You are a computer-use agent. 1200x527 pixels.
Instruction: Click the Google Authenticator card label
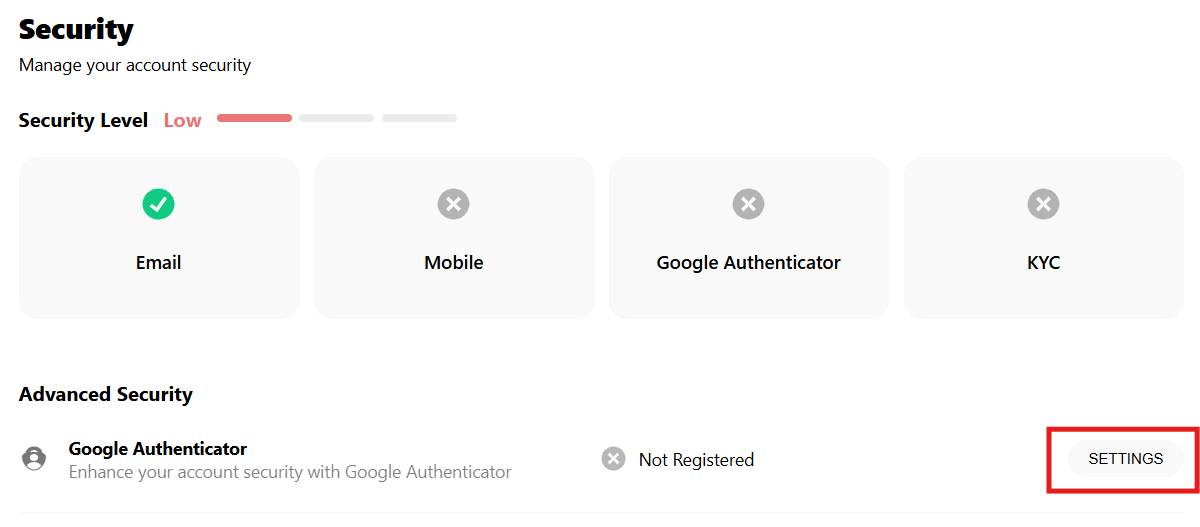coord(748,263)
